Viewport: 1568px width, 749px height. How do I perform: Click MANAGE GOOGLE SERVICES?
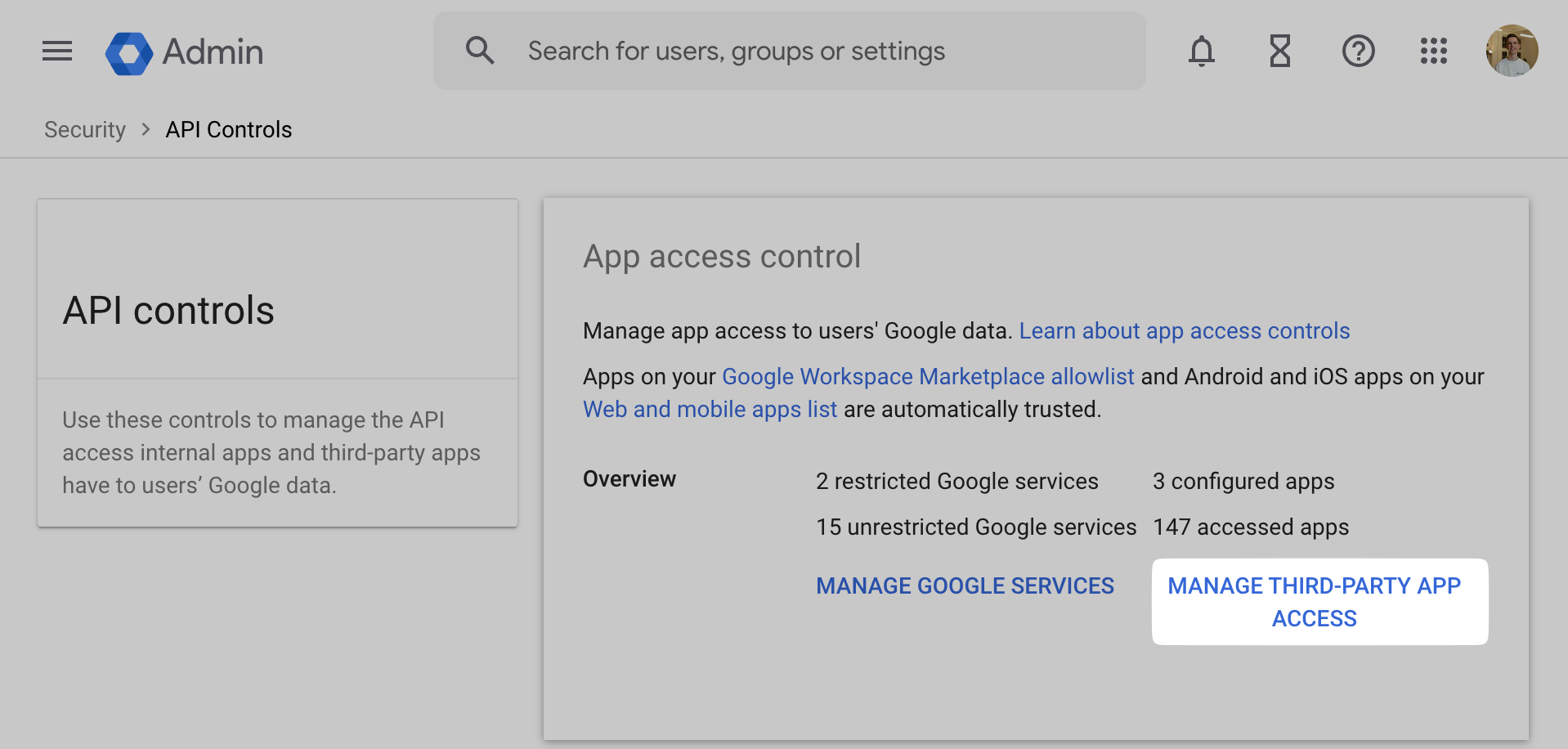pos(965,586)
